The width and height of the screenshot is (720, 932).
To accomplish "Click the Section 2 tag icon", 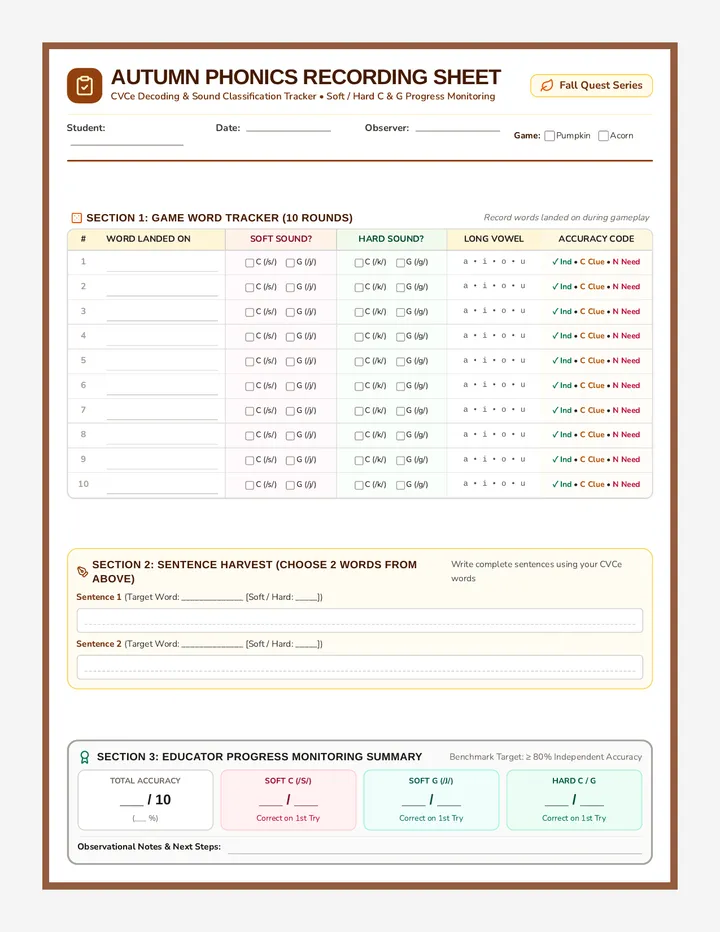I will (83, 572).
